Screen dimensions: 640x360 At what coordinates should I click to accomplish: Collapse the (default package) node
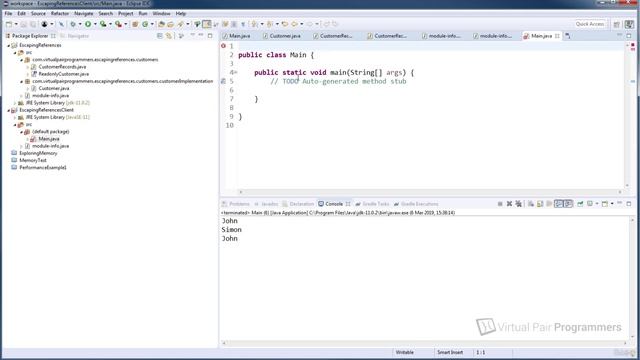(x=22, y=132)
